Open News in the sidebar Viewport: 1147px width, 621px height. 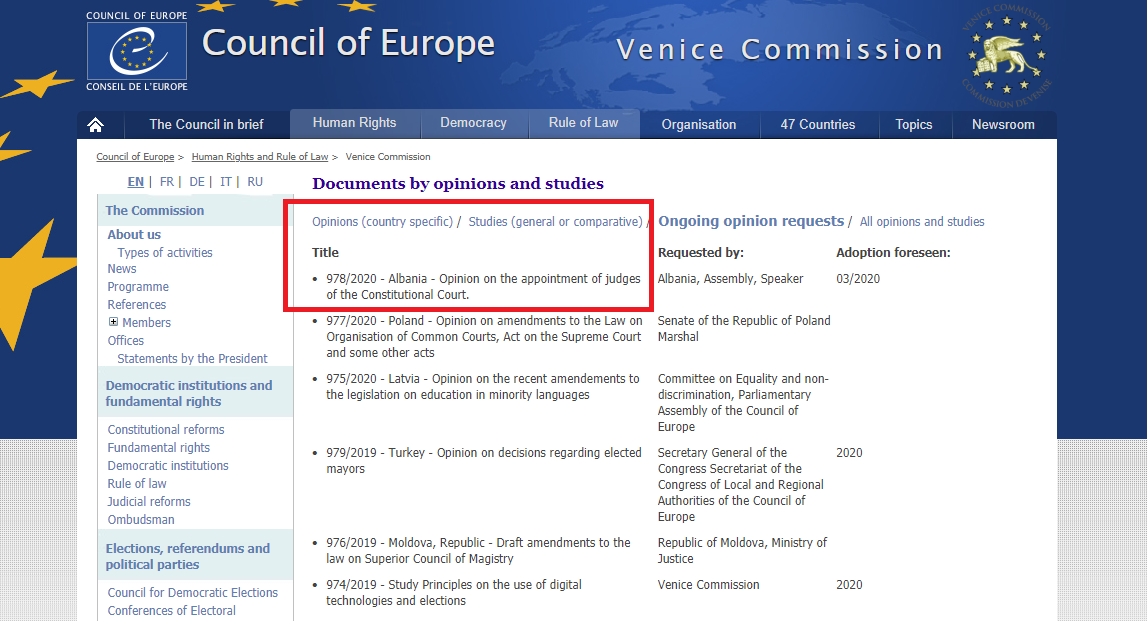[121, 268]
